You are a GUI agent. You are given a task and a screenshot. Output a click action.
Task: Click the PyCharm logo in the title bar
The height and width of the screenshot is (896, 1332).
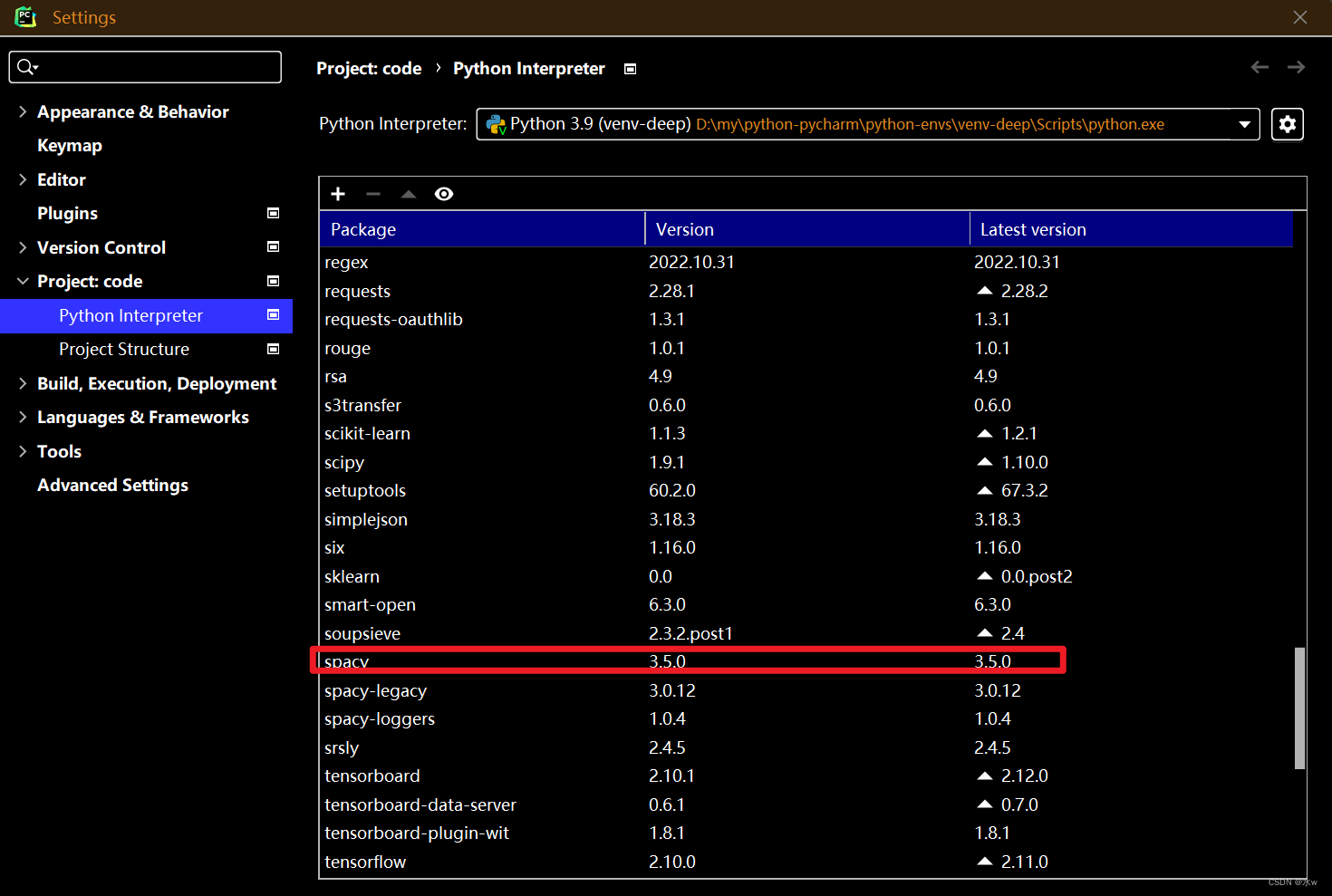(24, 16)
